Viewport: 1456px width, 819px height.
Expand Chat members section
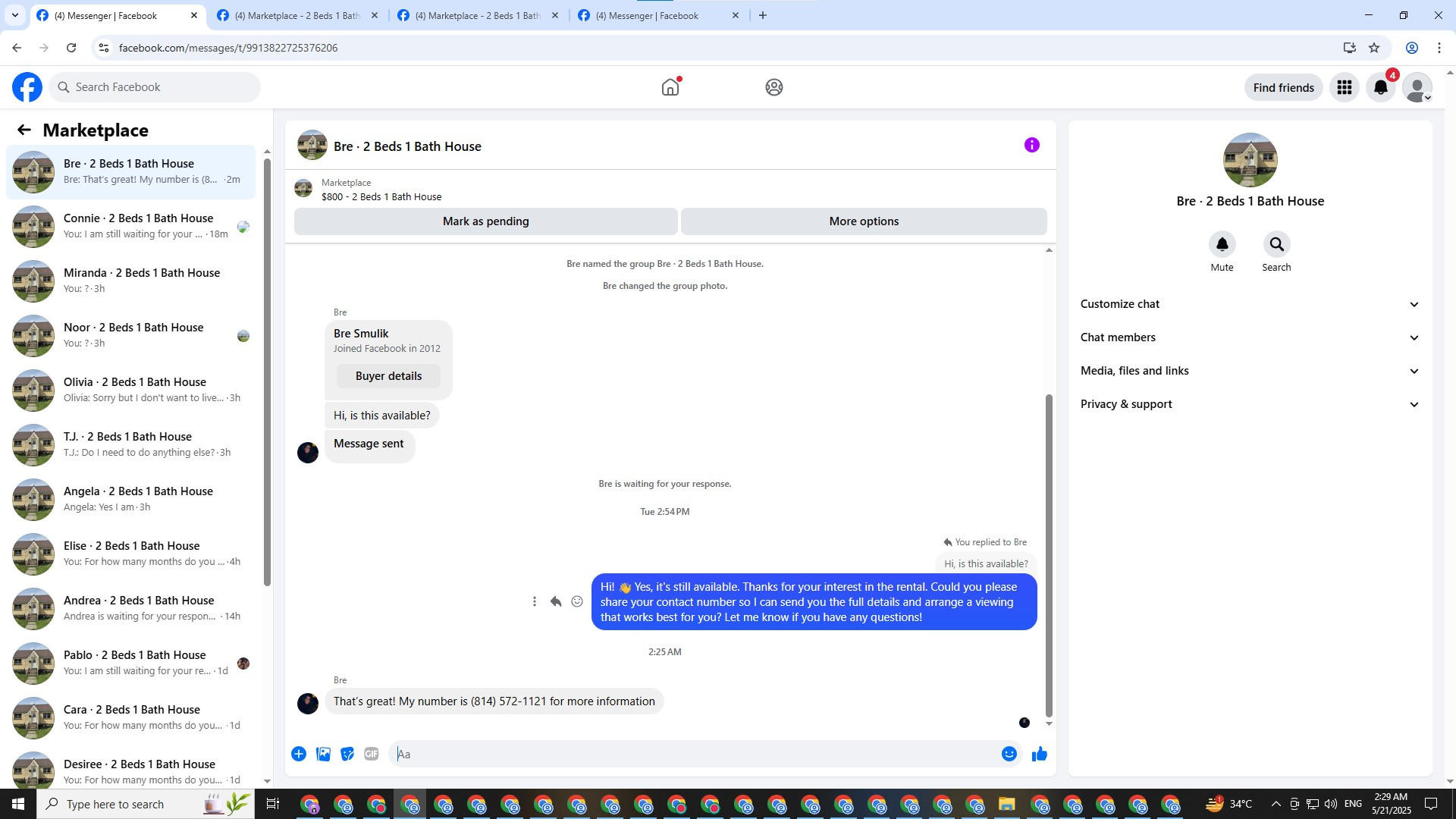(x=1250, y=337)
